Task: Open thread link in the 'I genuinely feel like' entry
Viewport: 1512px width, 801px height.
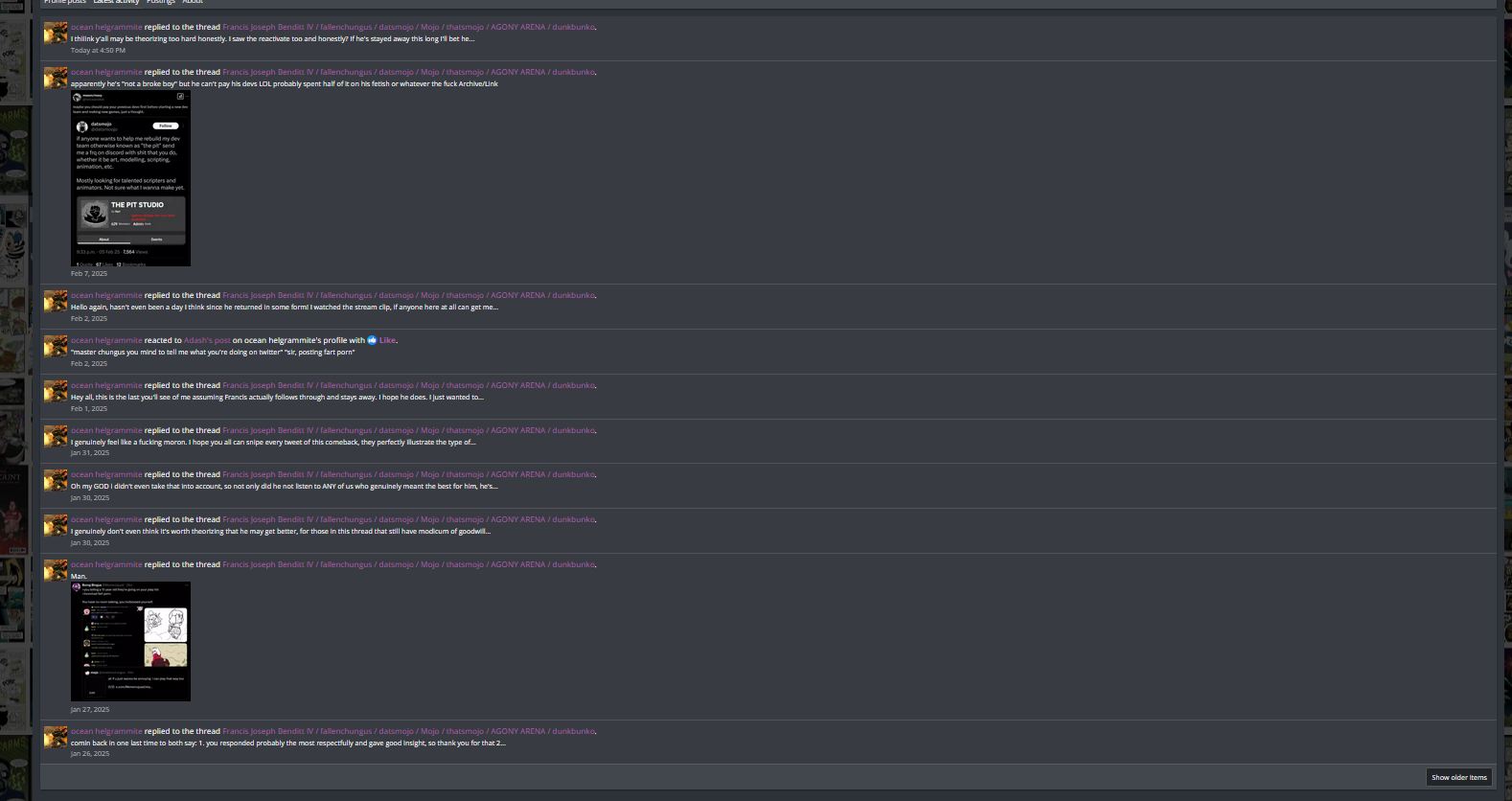Action: [x=408, y=430]
